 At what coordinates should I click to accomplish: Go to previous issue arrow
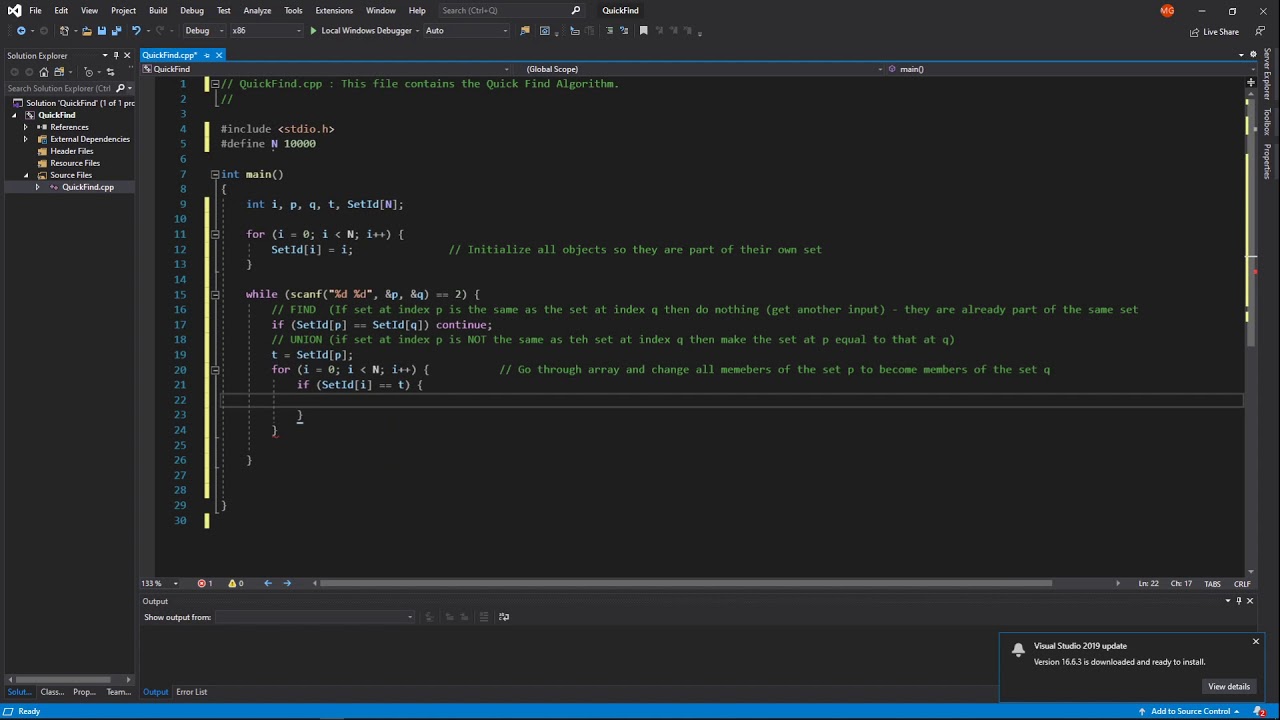[x=267, y=584]
